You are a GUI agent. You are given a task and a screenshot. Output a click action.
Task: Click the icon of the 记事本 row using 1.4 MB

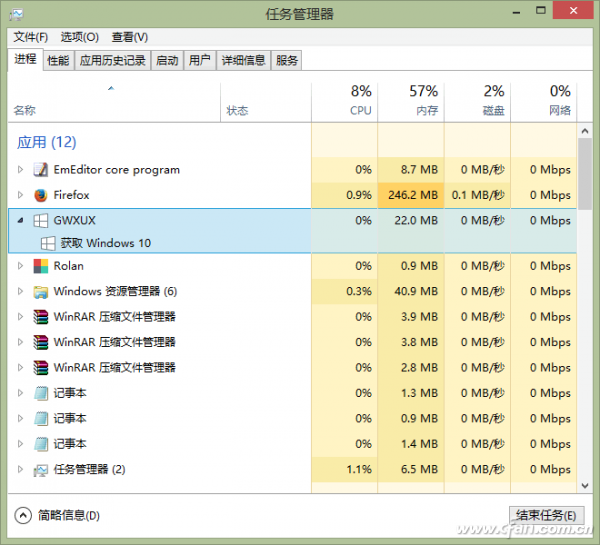pyautogui.click(x=41, y=444)
